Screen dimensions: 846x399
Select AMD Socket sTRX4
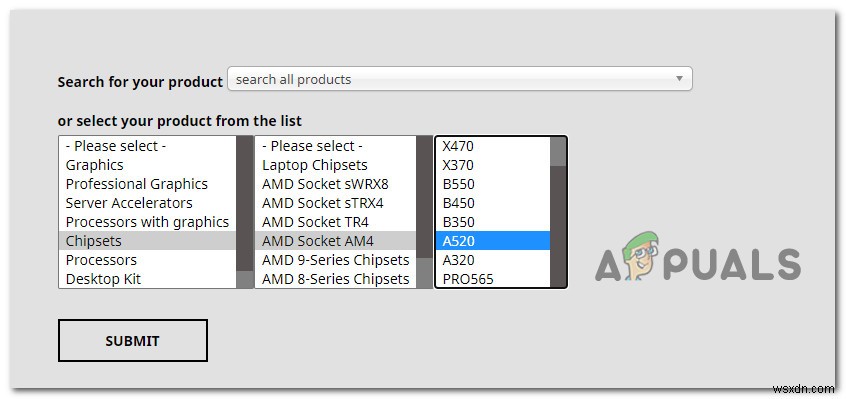336,203
